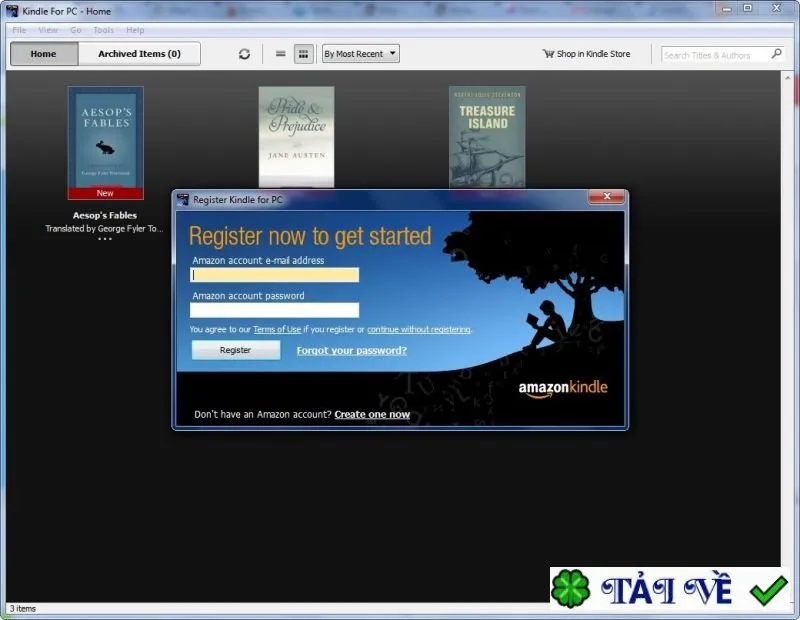Click the Kindle Store shopping cart icon
This screenshot has width=800, height=620.
coord(548,54)
